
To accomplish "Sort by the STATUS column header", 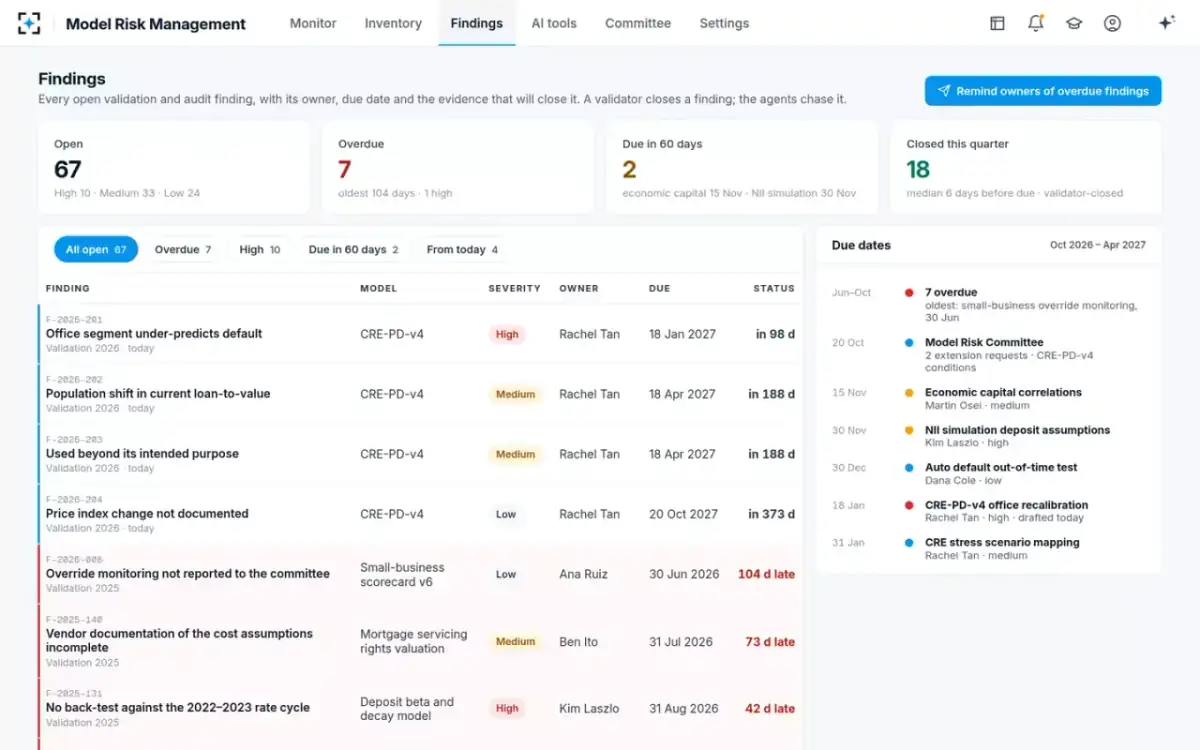I will [x=774, y=288].
